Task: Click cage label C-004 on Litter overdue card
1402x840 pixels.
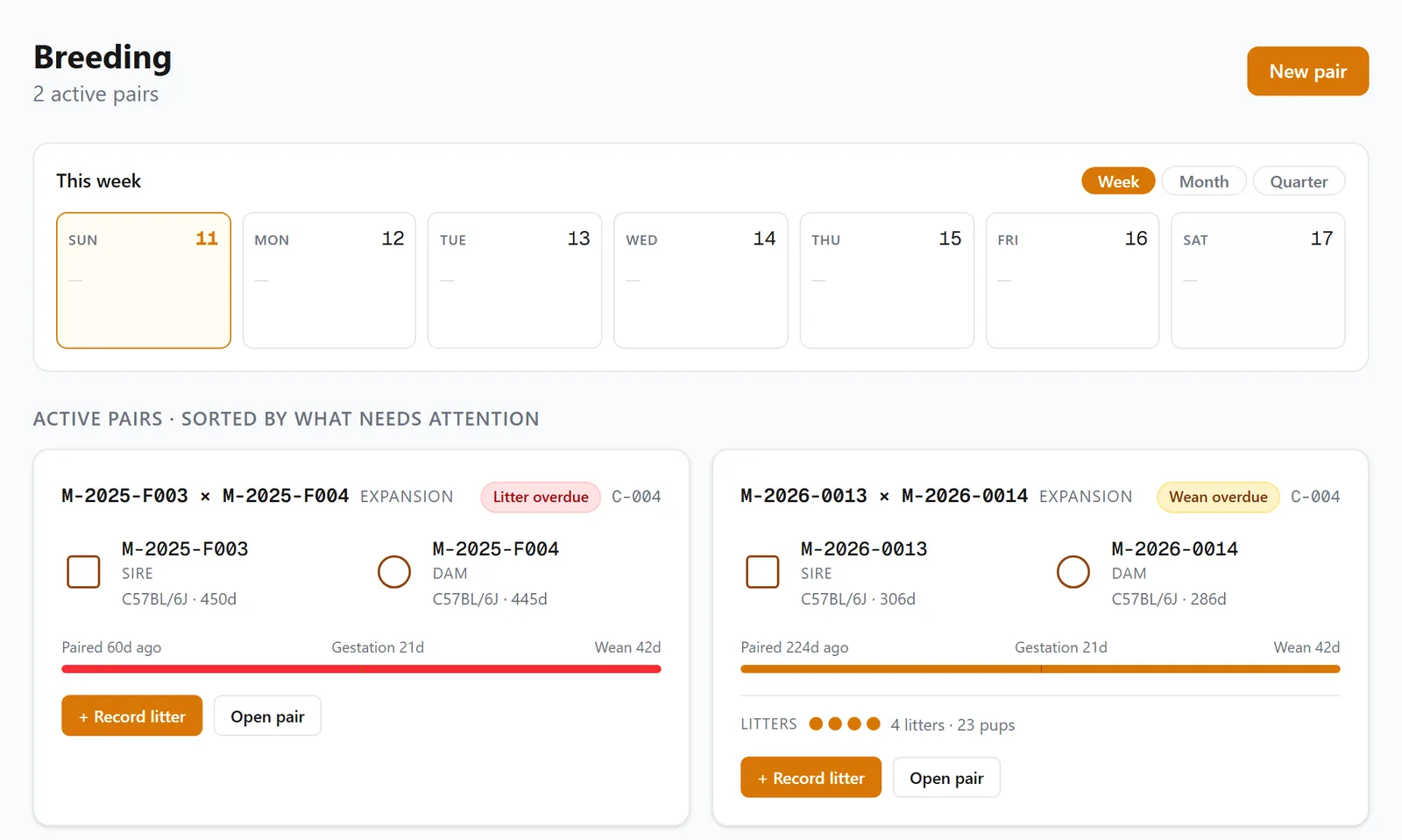Action: [636, 497]
